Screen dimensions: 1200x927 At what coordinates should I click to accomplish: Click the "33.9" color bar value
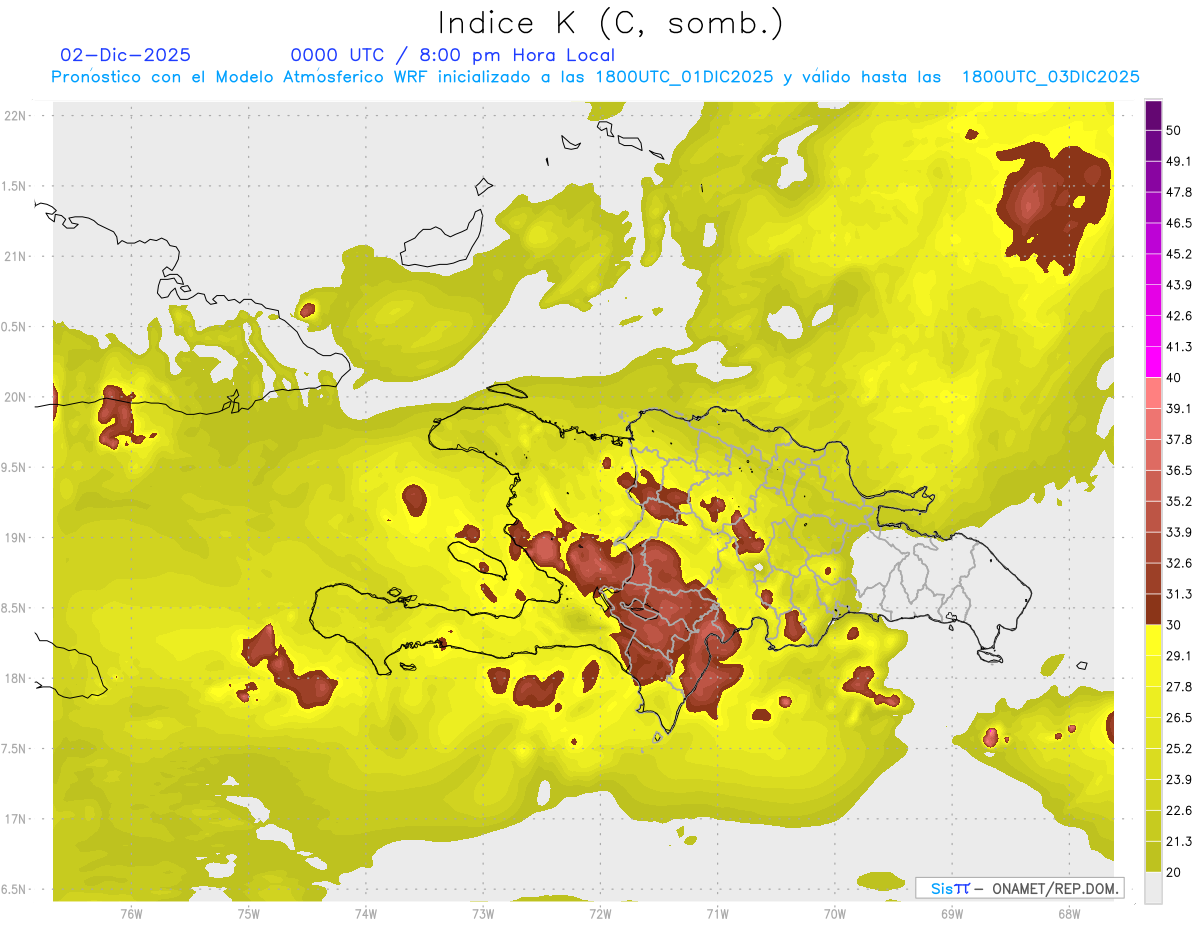1179,532
